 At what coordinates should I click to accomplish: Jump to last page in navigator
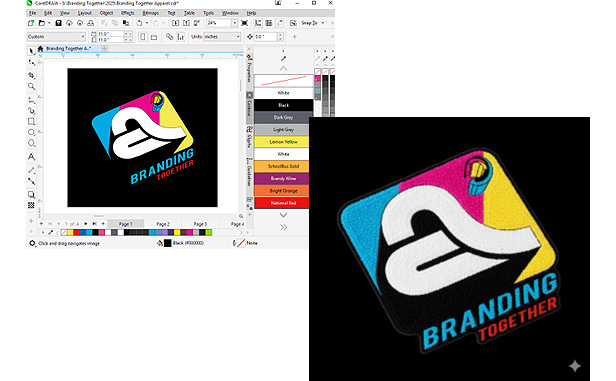pyautogui.click(x=95, y=223)
